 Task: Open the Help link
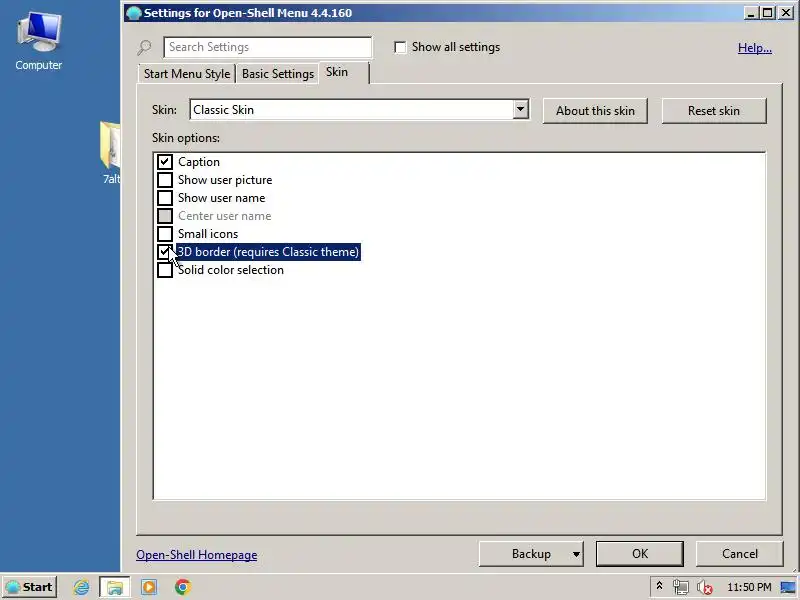coord(755,48)
